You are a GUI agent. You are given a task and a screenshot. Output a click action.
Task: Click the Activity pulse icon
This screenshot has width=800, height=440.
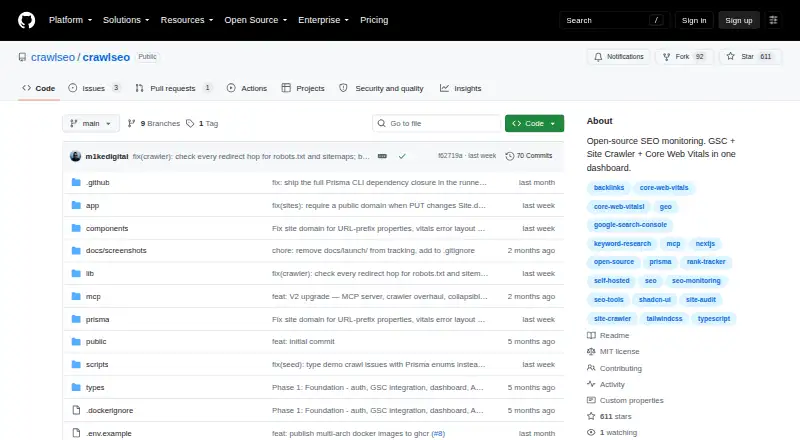[591, 384]
